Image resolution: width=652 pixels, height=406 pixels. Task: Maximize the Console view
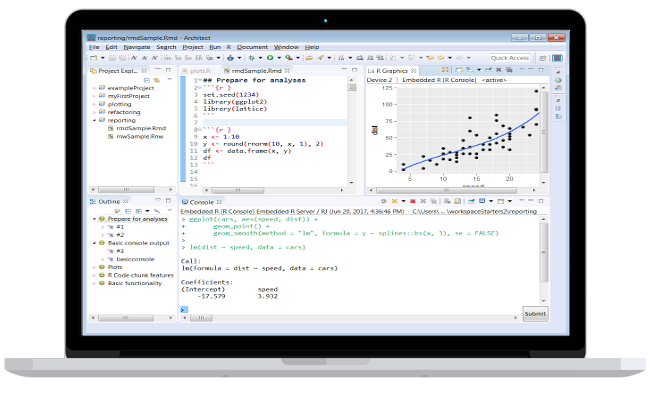point(541,201)
